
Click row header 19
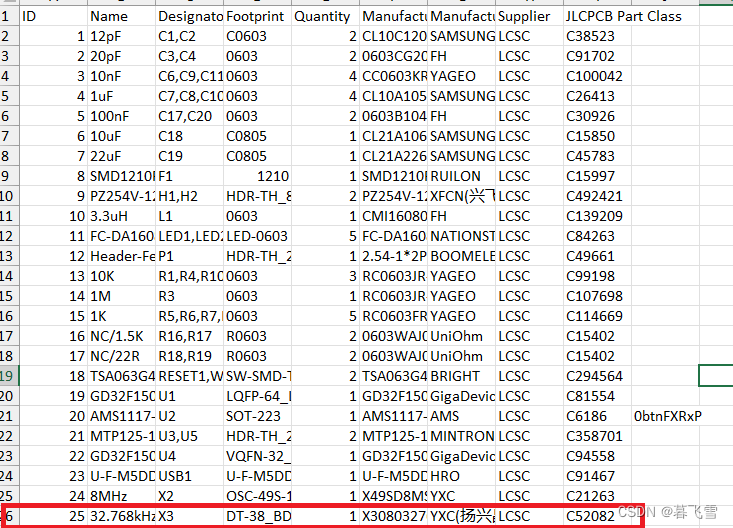tap(9, 376)
